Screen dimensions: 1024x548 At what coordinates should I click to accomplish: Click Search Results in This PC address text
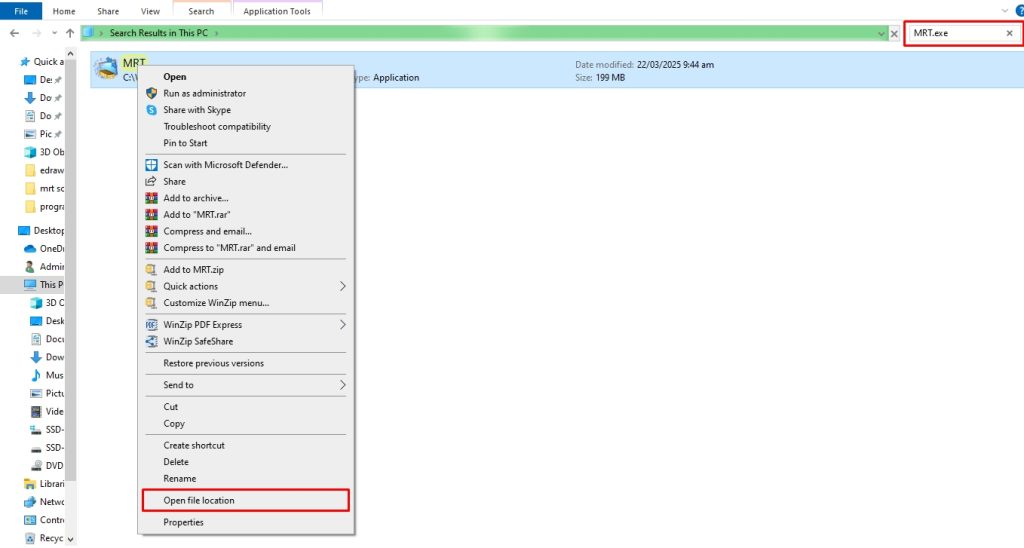point(159,33)
